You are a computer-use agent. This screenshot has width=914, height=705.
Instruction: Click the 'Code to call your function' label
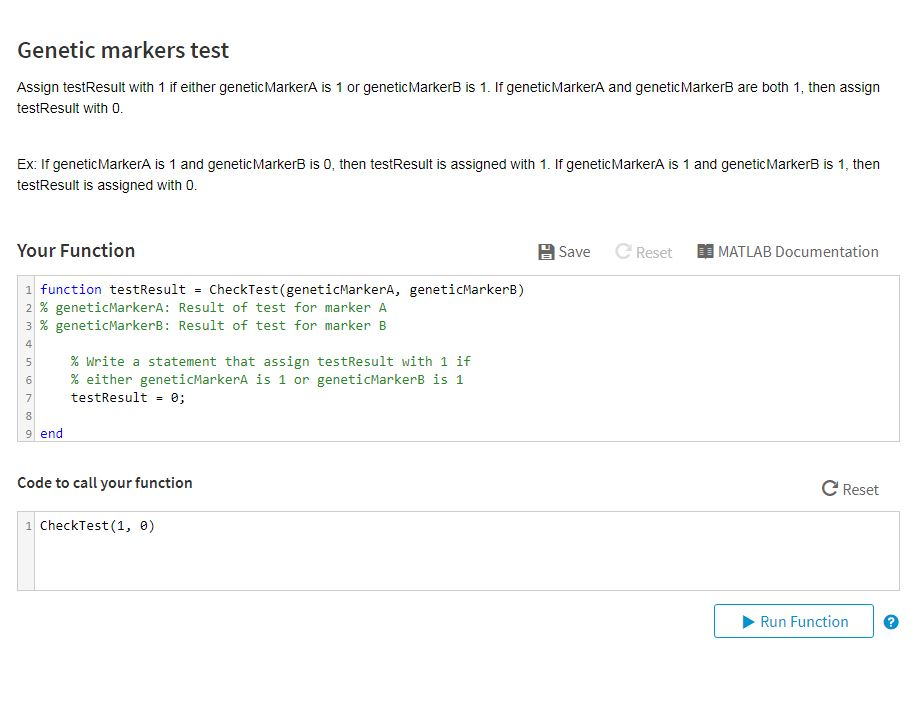click(105, 483)
